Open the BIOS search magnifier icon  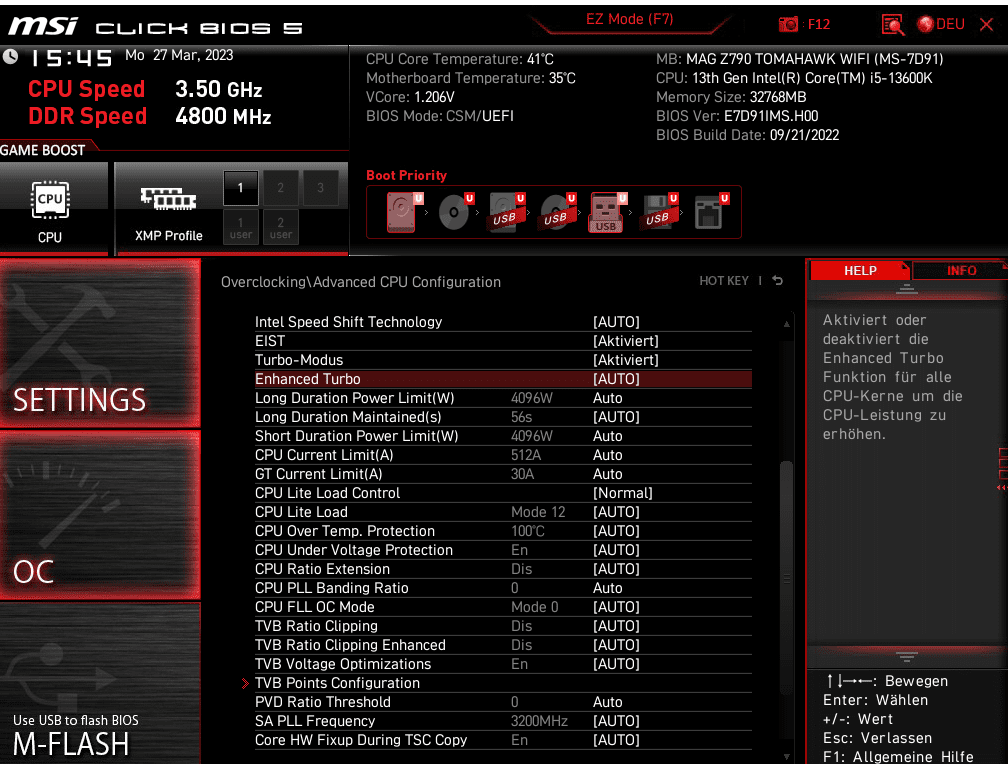click(x=892, y=24)
